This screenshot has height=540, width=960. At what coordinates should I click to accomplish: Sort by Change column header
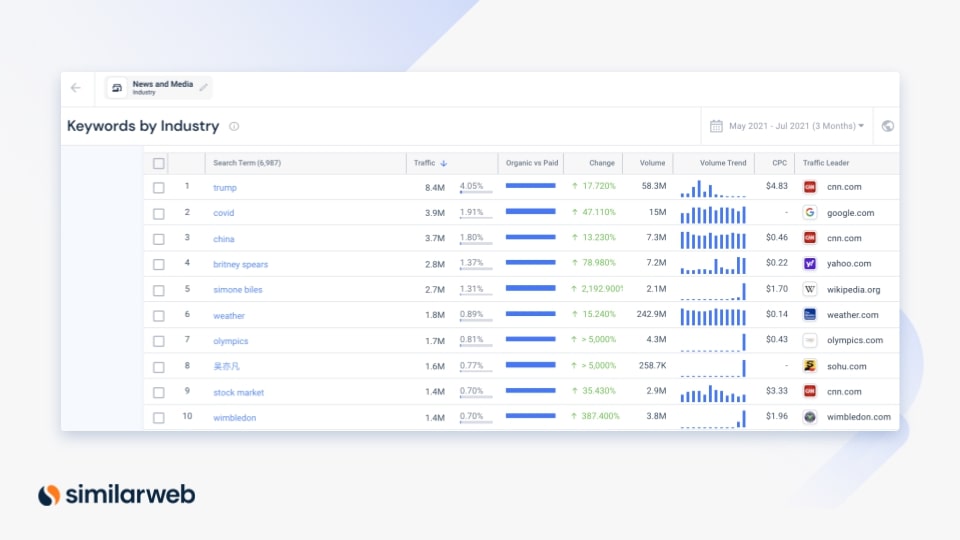pyautogui.click(x=602, y=163)
